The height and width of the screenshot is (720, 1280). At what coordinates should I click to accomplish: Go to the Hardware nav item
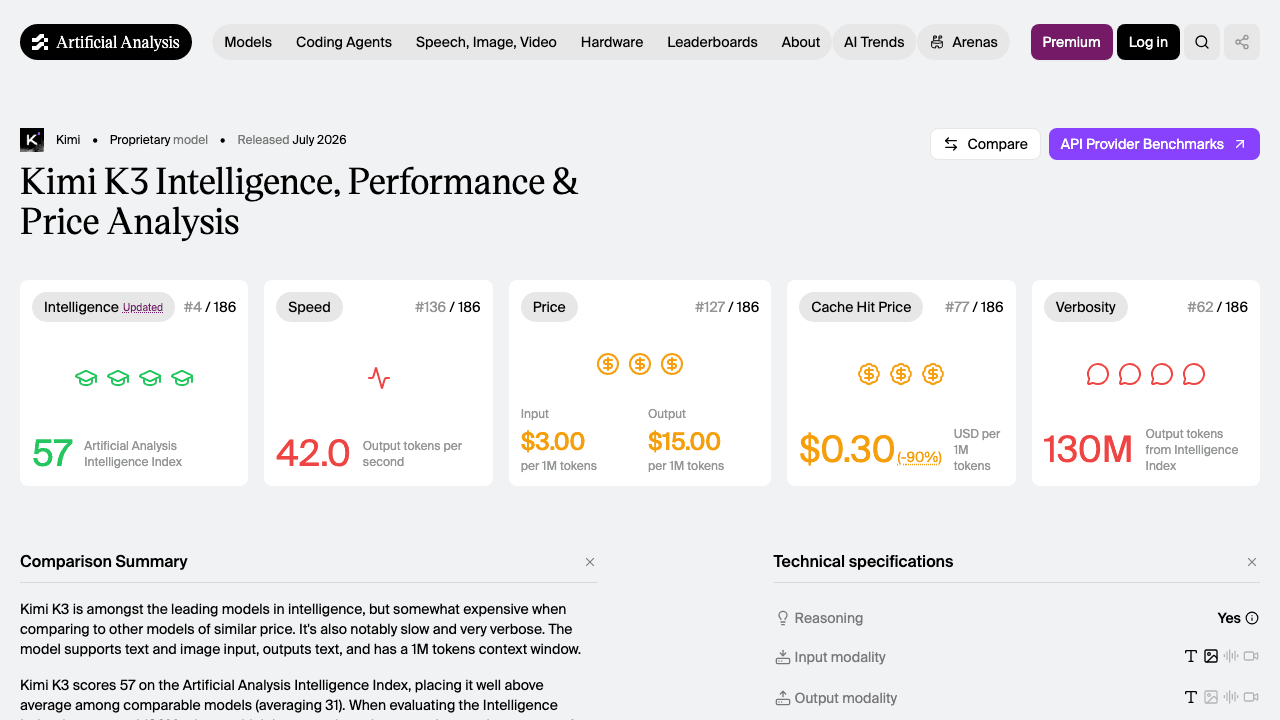click(x=612, y=42)
